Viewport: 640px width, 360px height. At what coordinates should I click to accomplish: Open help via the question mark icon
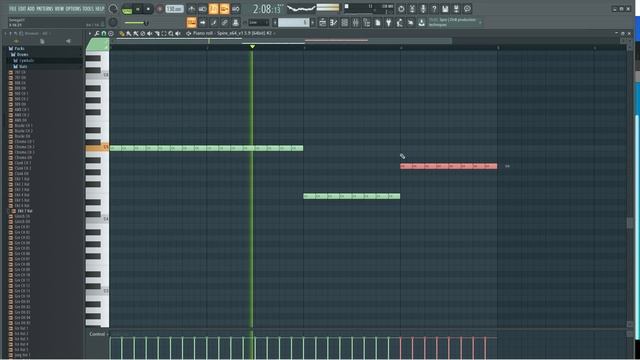click(434, 9)
